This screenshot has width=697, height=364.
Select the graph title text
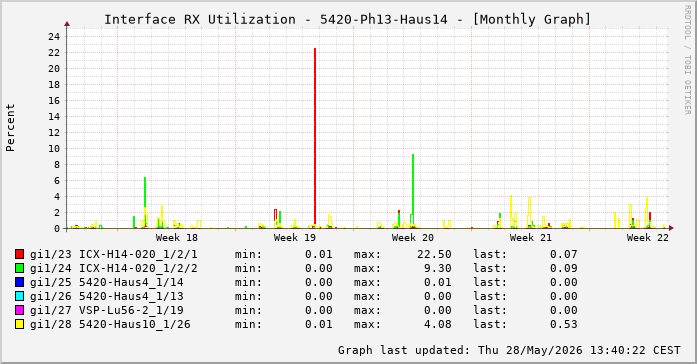(x=348, y=20)
